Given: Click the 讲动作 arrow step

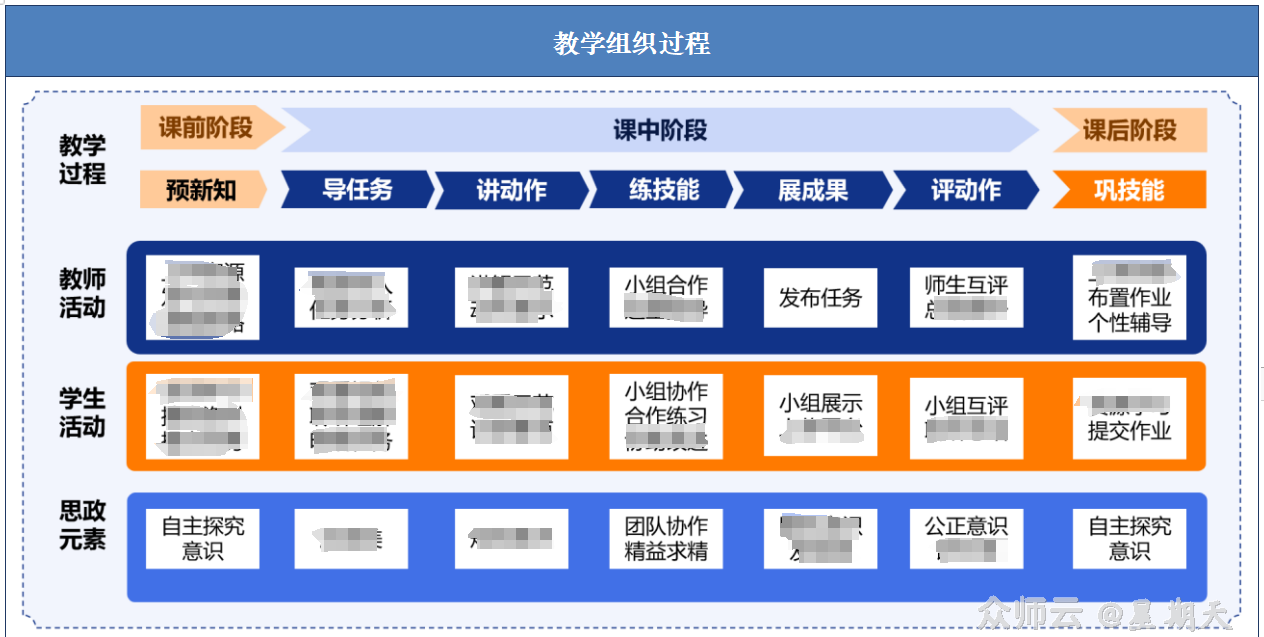Looking at the screenshot, I should click(508, 191).
